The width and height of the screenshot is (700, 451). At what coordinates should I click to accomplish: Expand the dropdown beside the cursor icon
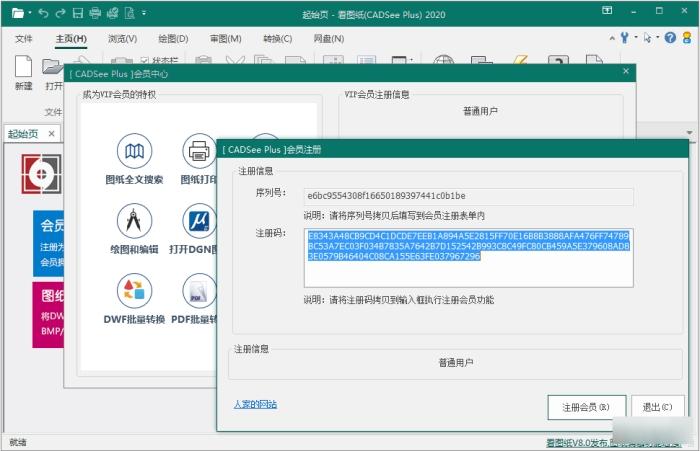(x=658, y=38)
